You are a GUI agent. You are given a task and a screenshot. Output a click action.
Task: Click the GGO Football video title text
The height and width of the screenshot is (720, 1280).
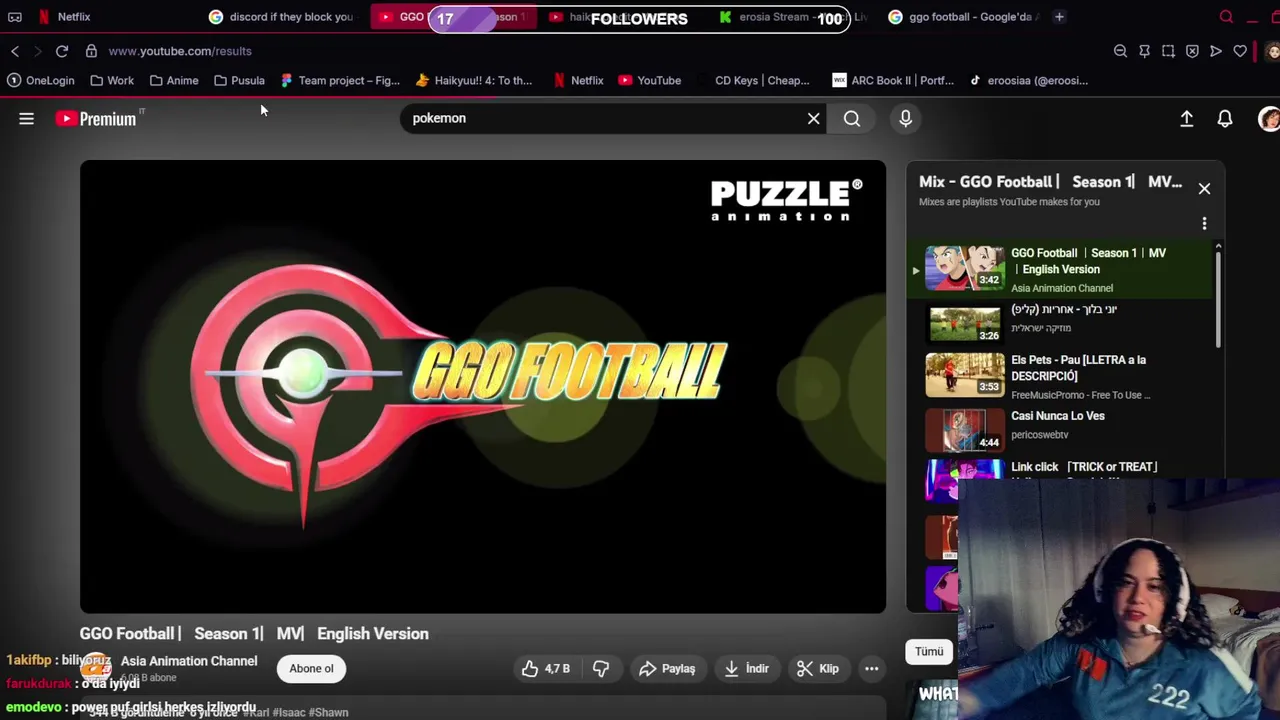[x=254, y=634]
